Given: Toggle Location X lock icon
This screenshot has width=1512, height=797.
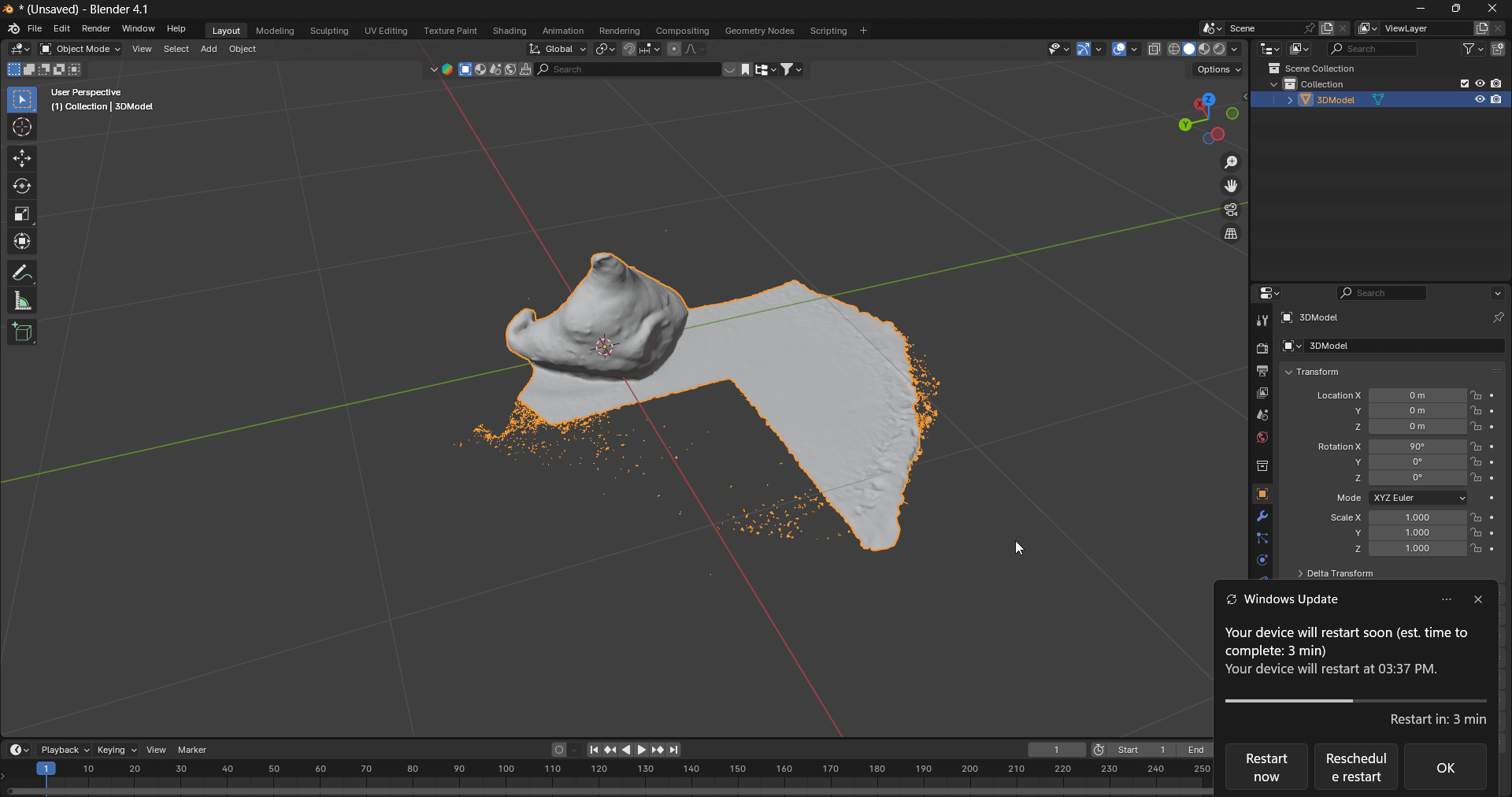Looking at the screenshot, I should coord(1477,395).
